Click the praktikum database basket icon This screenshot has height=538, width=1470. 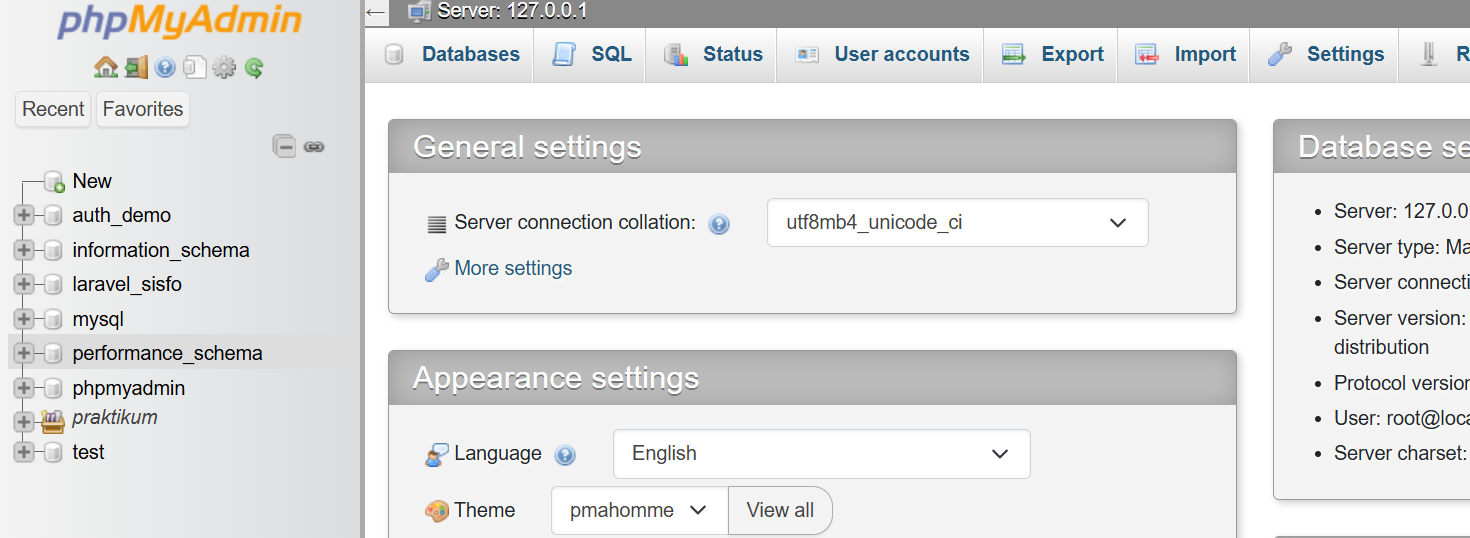(x=53, y=421)
